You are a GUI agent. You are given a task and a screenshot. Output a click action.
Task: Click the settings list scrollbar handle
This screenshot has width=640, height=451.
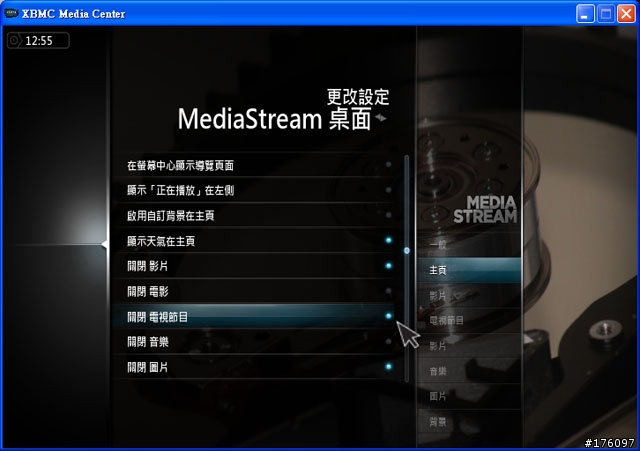coord(407,251)
